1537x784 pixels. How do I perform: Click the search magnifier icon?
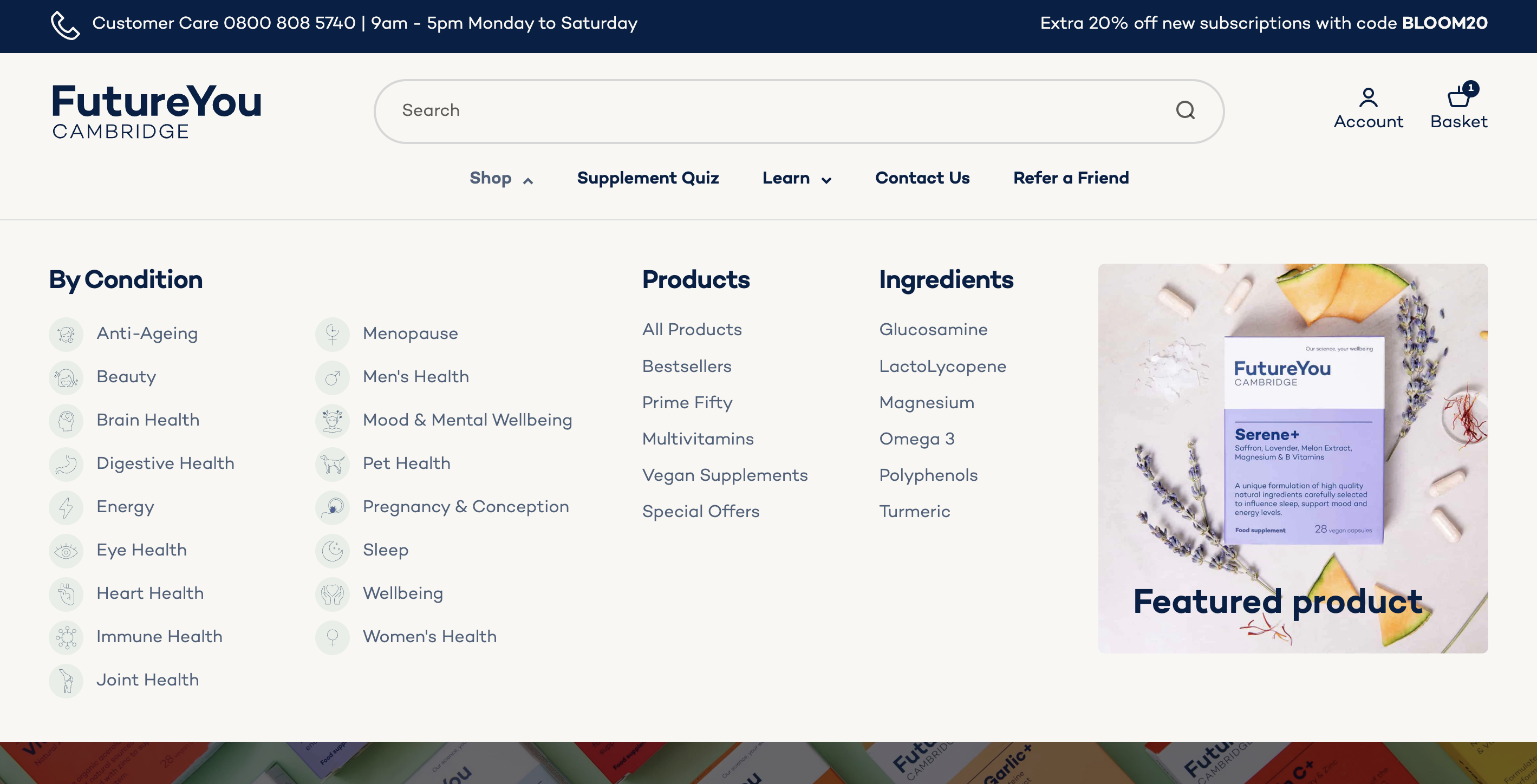click(x=1185, y=110)
